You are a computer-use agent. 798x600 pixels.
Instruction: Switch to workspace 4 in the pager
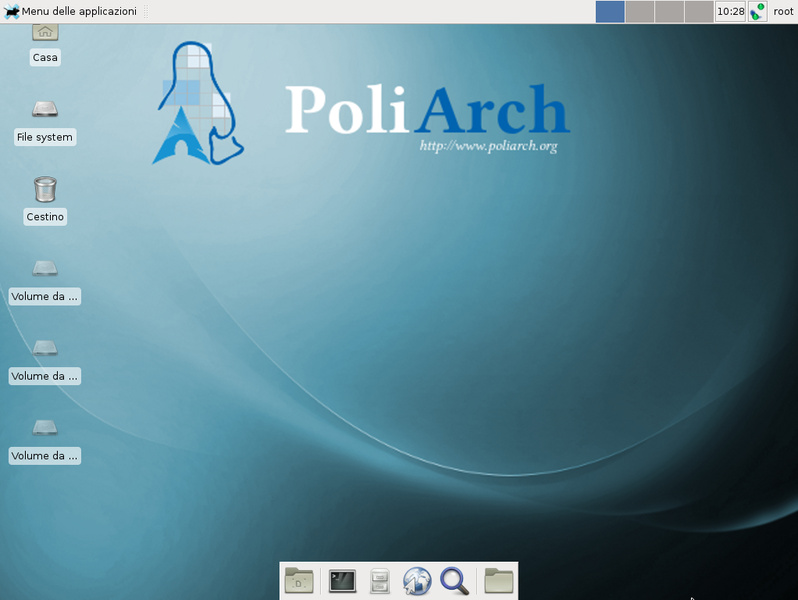coord(699,11)
